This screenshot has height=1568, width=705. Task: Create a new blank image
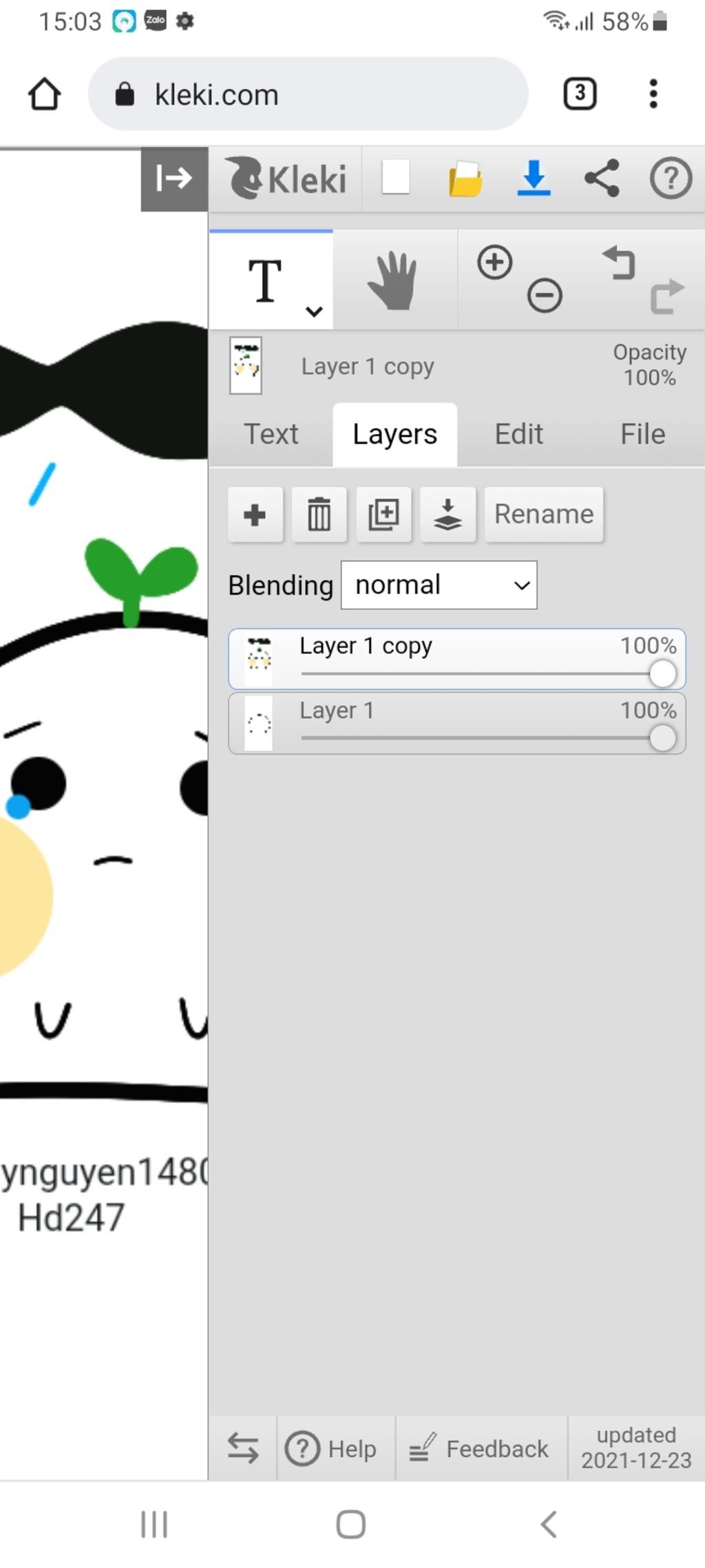pyautogui.click(x=396, y=178)
